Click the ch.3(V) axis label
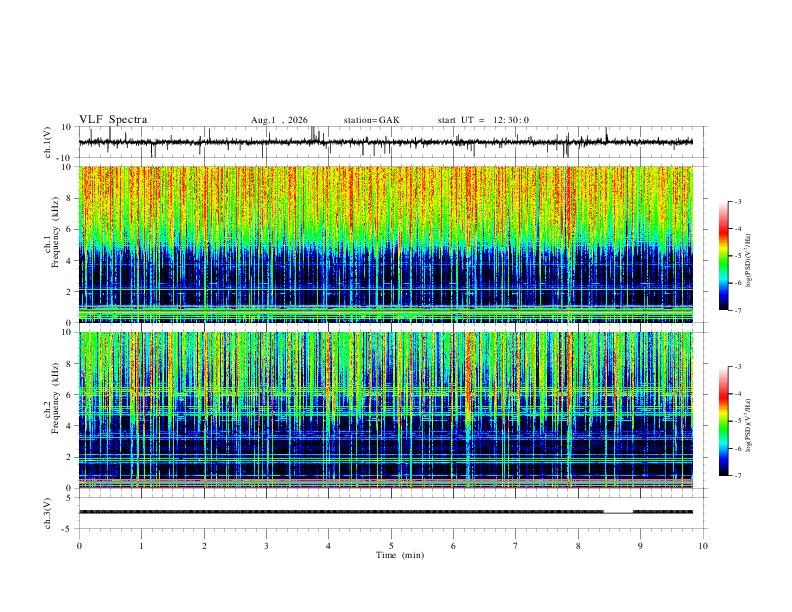Screen dimensions: 792x612 48,513
